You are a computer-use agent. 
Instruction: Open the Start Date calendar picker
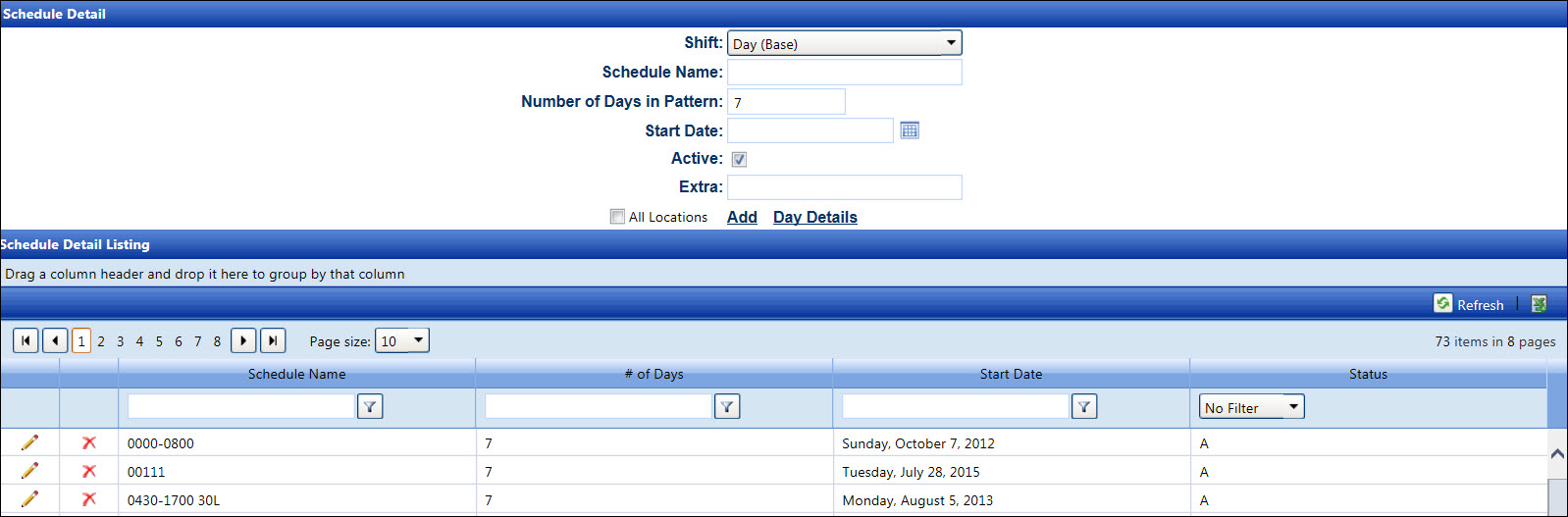(x=910, y=130)
